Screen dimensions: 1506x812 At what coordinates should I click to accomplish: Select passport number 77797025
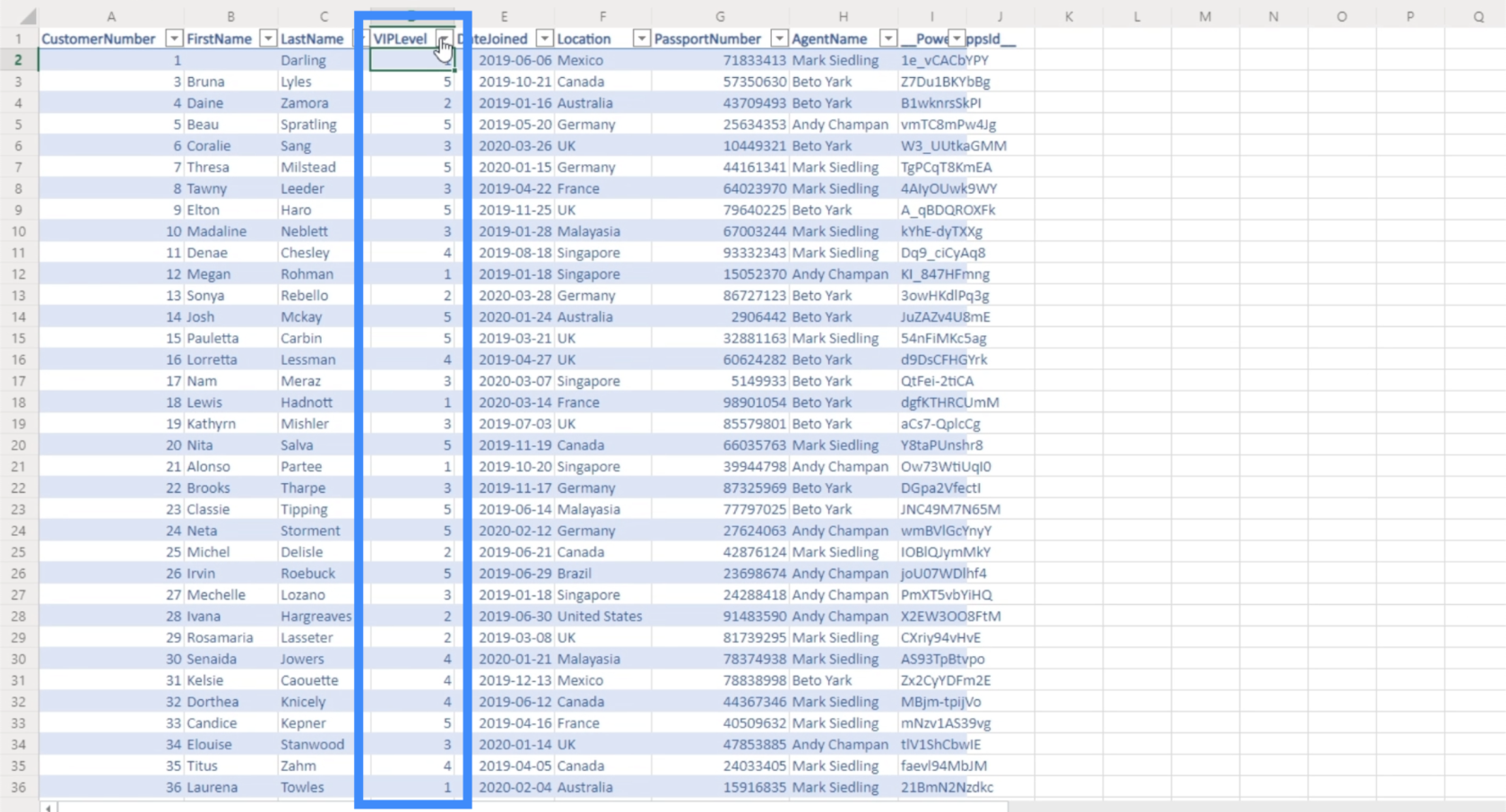(x=720, y=509)
